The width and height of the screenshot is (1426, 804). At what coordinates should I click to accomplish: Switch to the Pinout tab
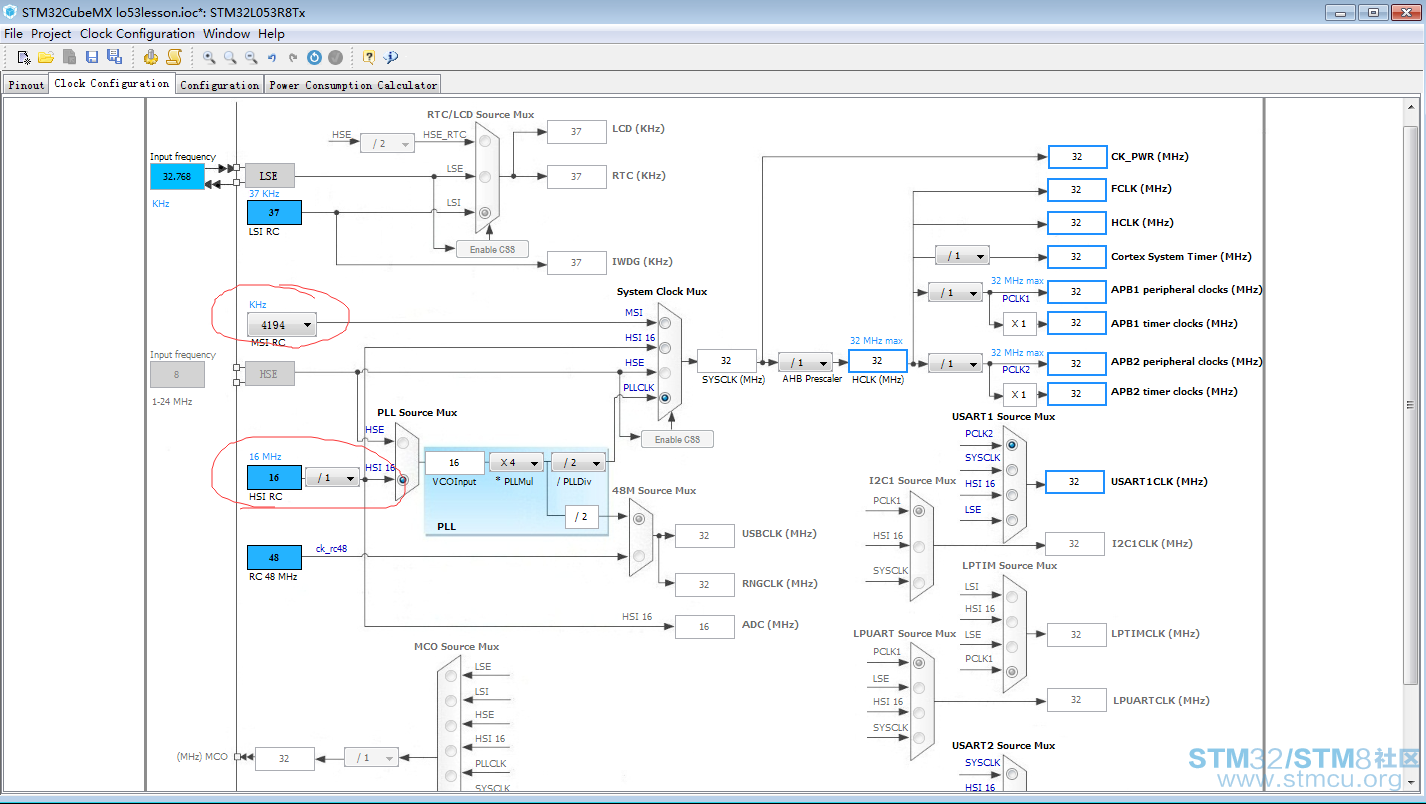(26, 85)
